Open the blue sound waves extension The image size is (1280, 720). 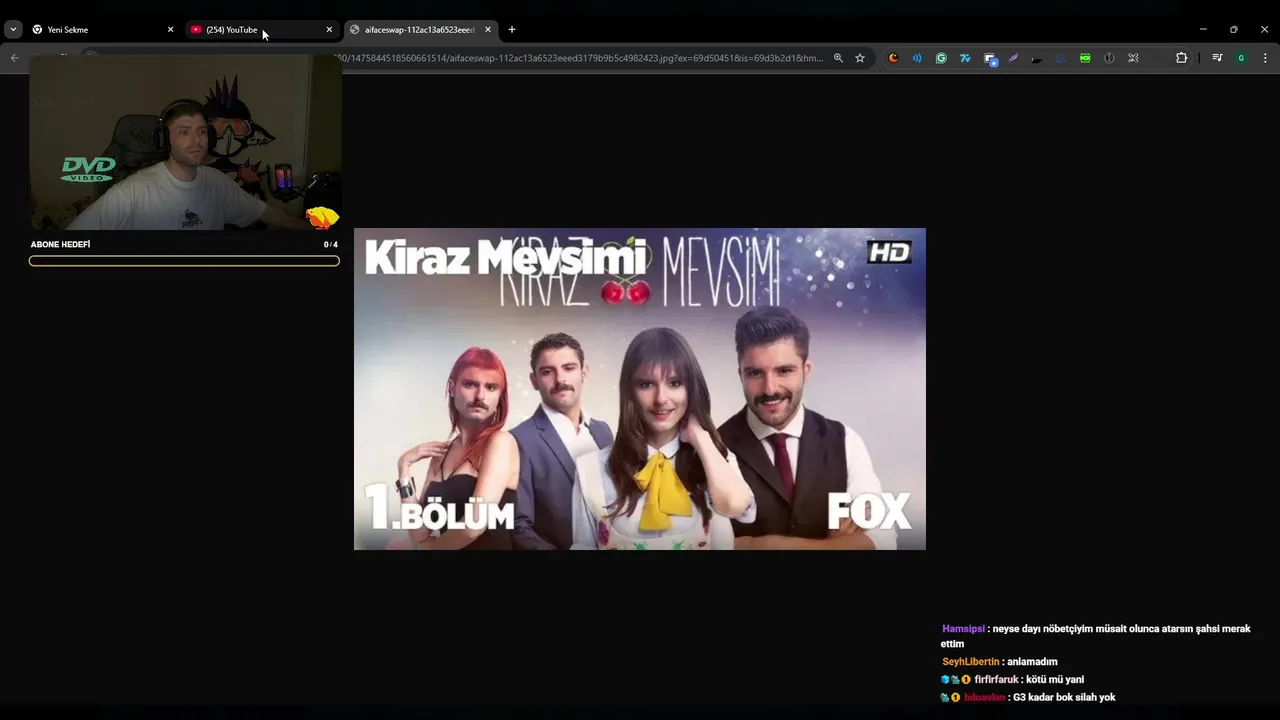click(x=917, y=58)
